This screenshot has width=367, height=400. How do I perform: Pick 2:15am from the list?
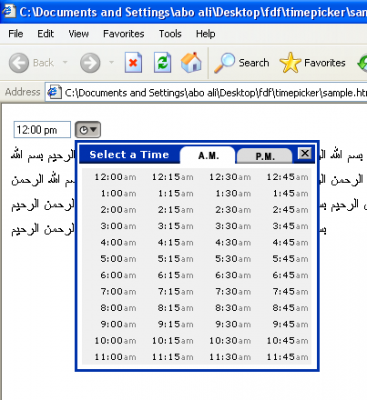[x=176, y=210]
